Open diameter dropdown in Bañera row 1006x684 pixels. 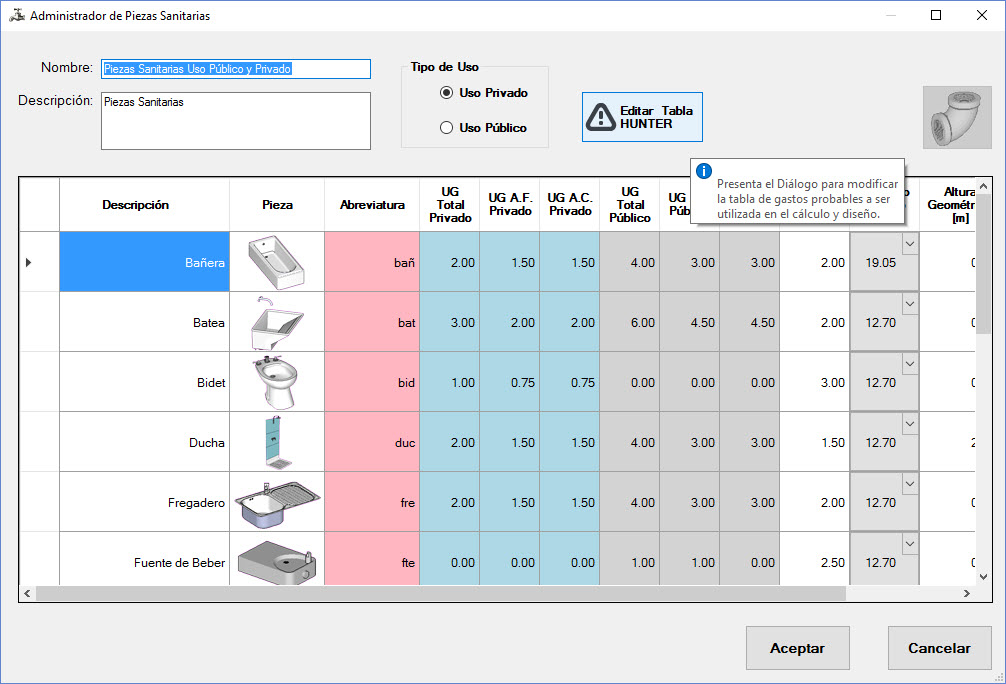click(909, 243)
